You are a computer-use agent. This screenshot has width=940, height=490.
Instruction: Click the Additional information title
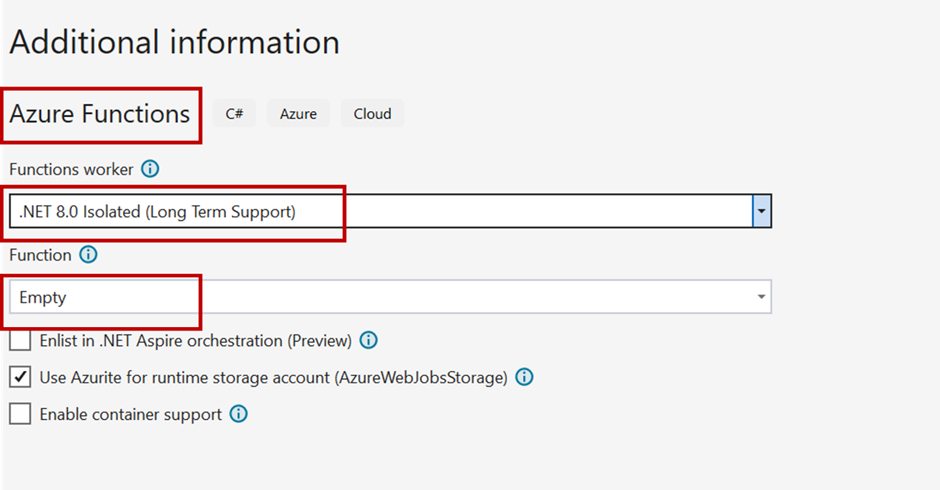(x=174, y=43)
